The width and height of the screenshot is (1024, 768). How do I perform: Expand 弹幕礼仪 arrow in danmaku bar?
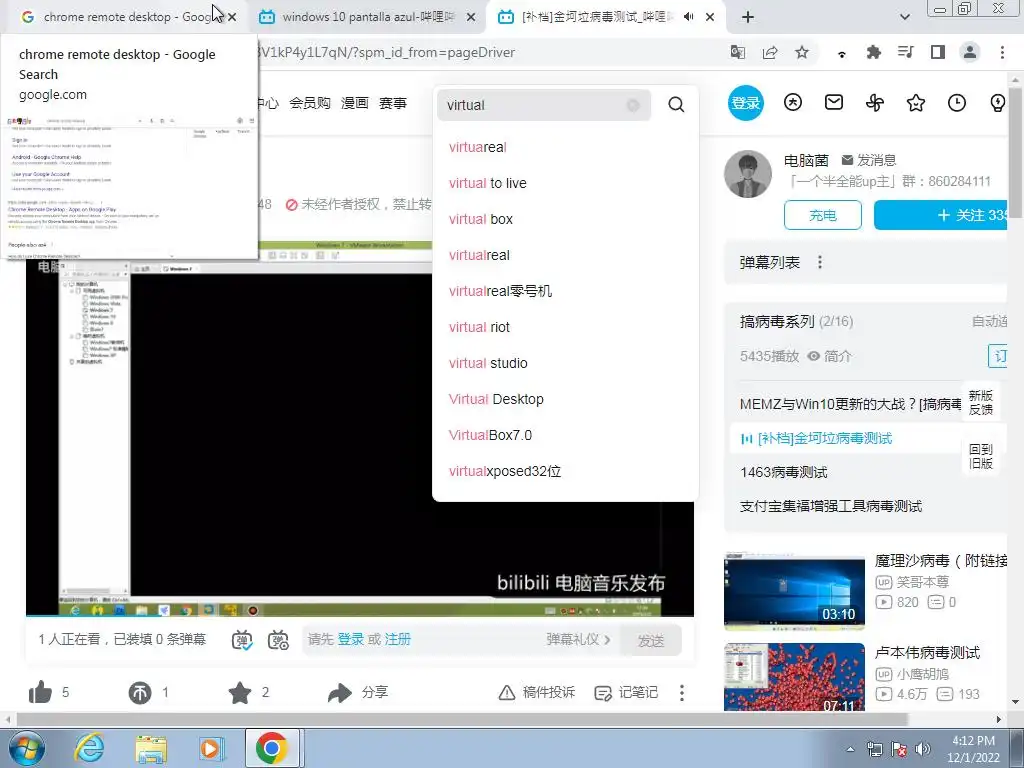click(607, 639)
